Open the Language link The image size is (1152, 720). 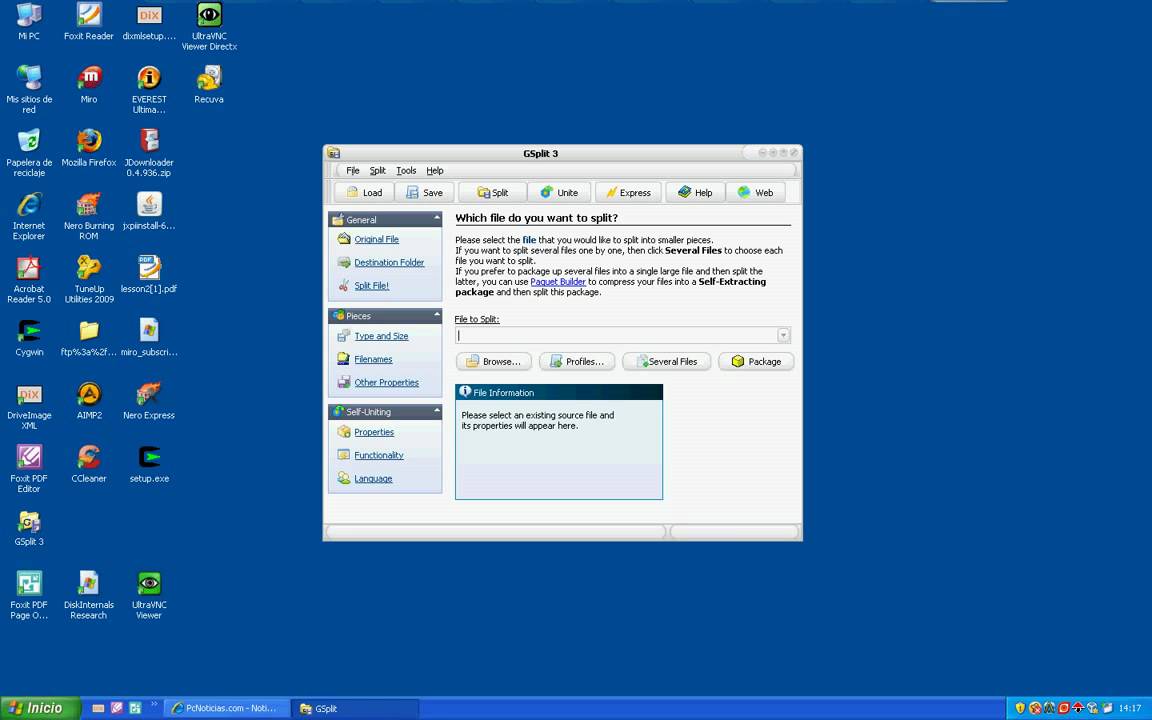(372, 479)
